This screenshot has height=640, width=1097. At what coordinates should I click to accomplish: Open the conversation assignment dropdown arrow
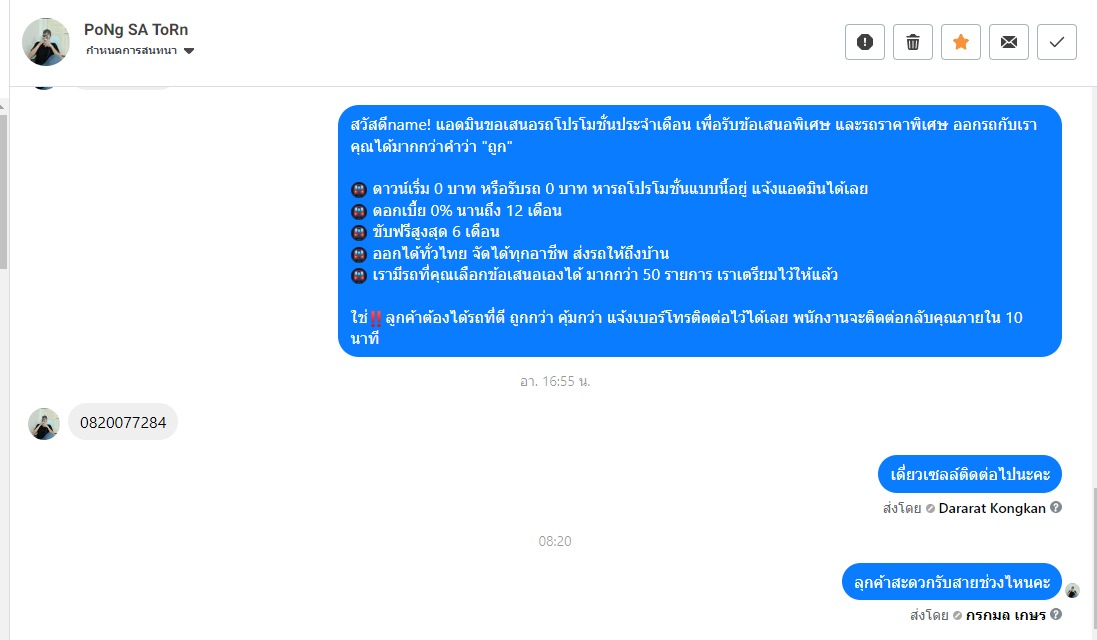tap(189, 50)
